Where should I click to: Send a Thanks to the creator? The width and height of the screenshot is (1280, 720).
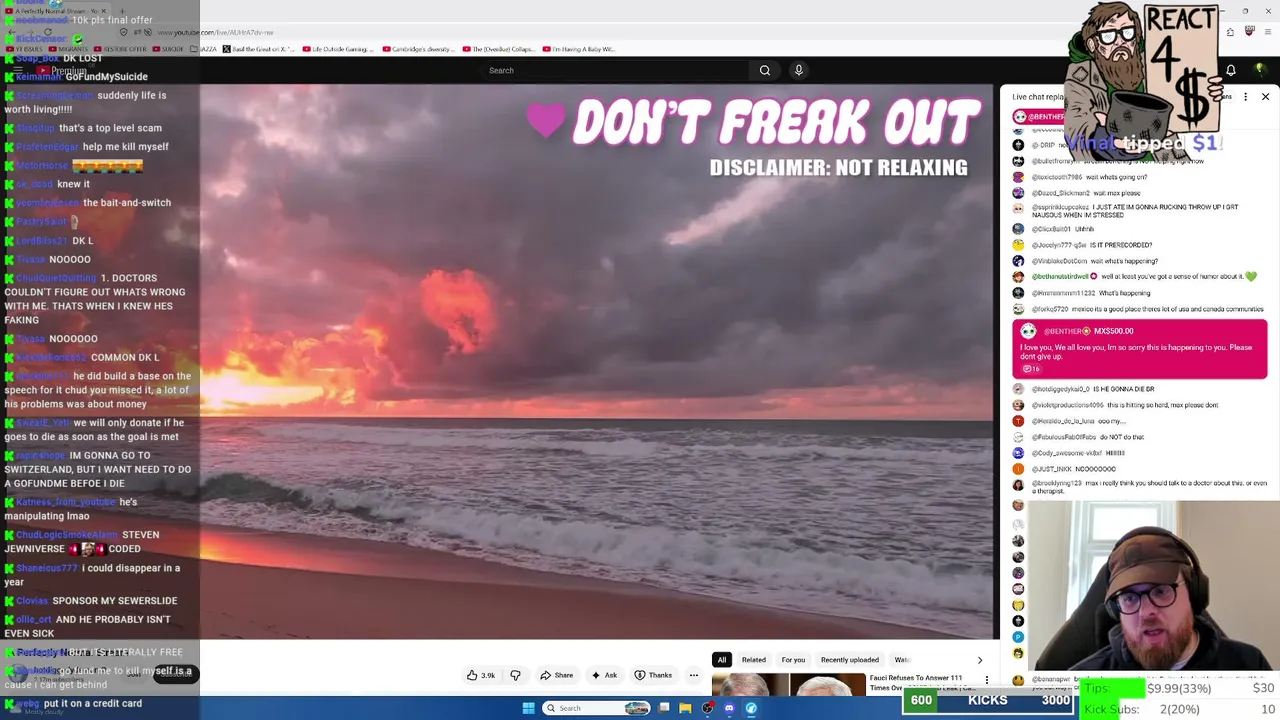coord(653,675)
